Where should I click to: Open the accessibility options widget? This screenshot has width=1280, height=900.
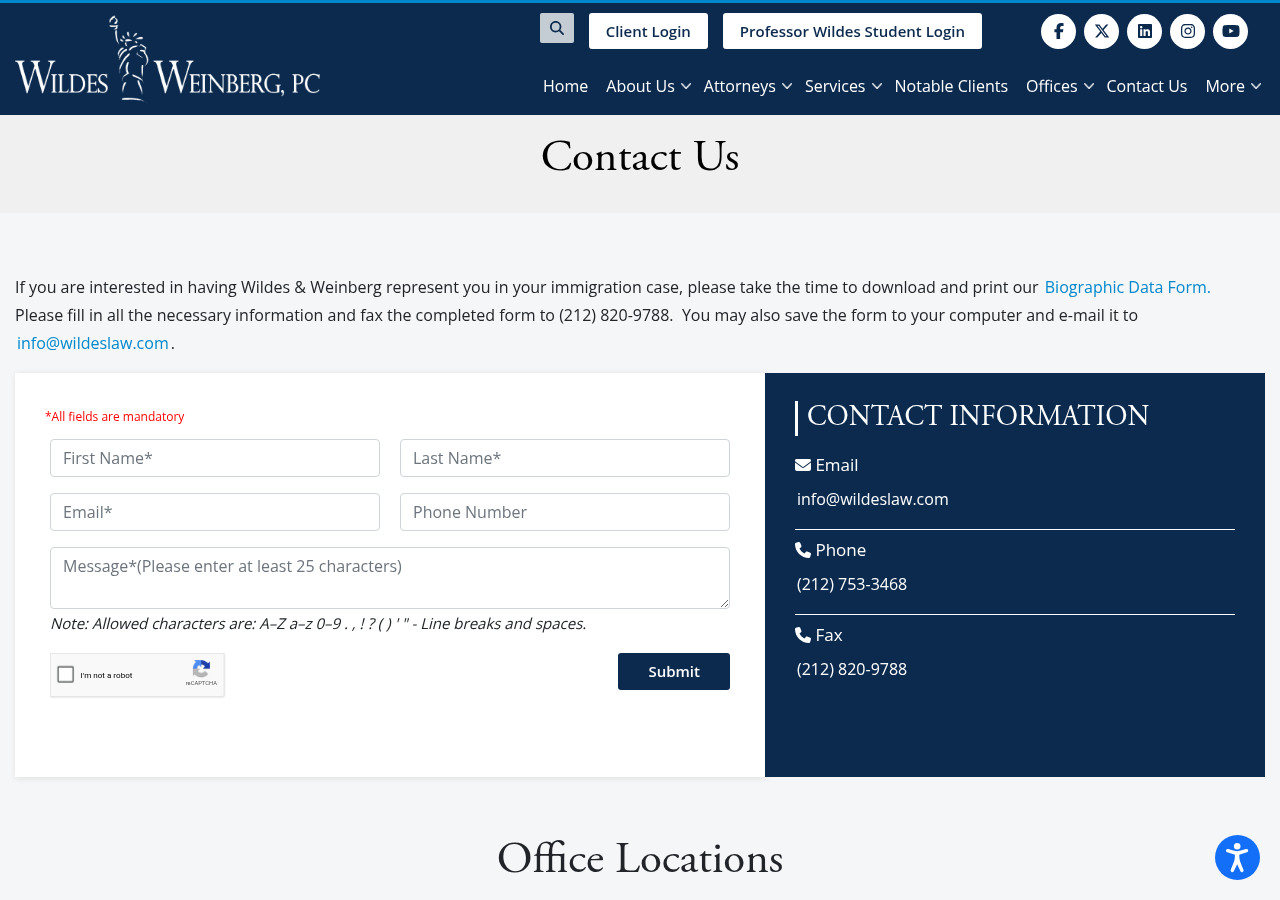coord(1237,858)
